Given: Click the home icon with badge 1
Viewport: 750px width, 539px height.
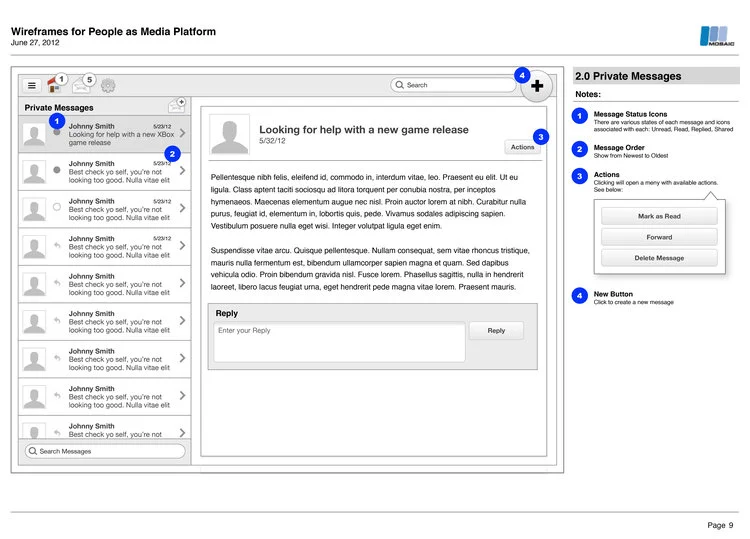Looking at the screenshot, I should [54, 85].
